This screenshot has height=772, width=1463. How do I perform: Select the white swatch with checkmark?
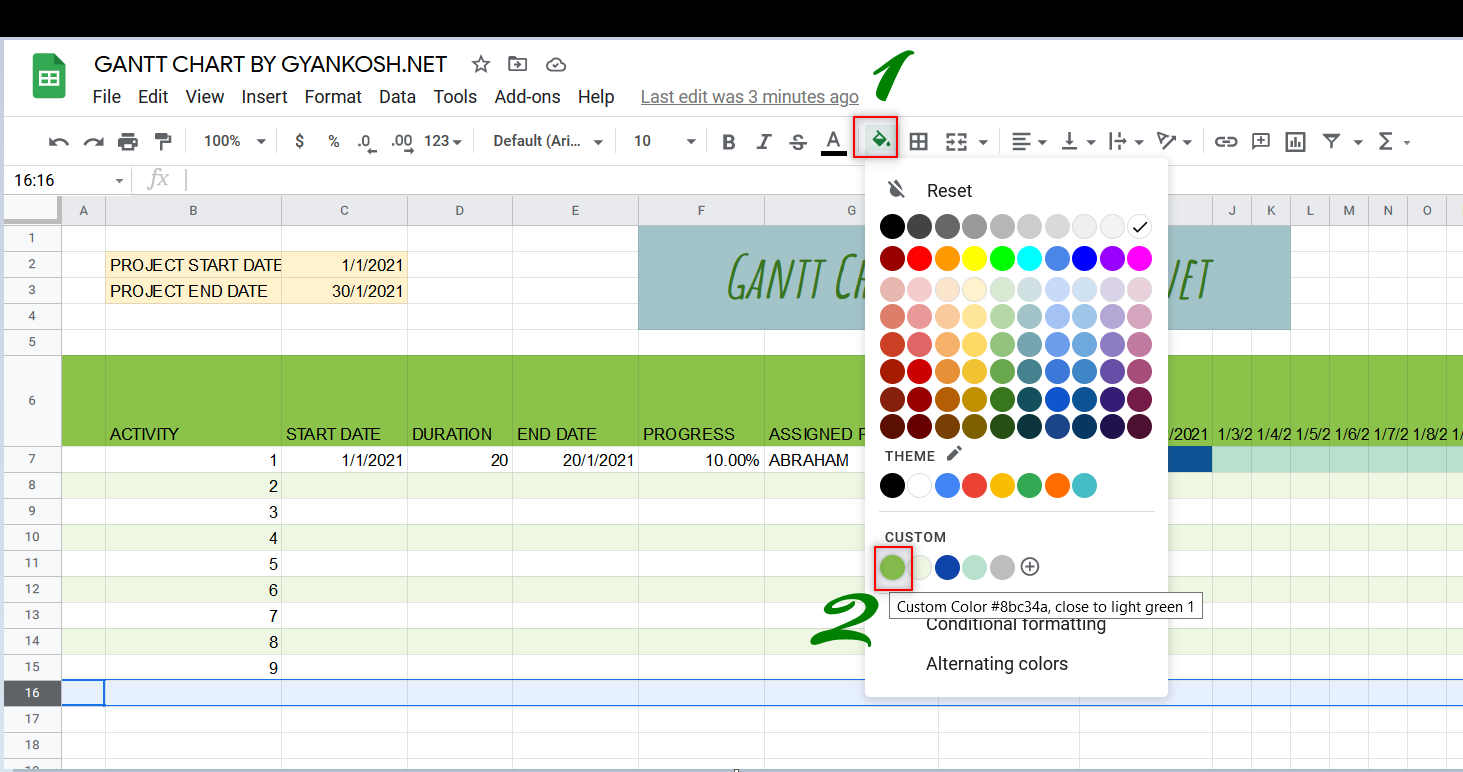pos(1139,226)
